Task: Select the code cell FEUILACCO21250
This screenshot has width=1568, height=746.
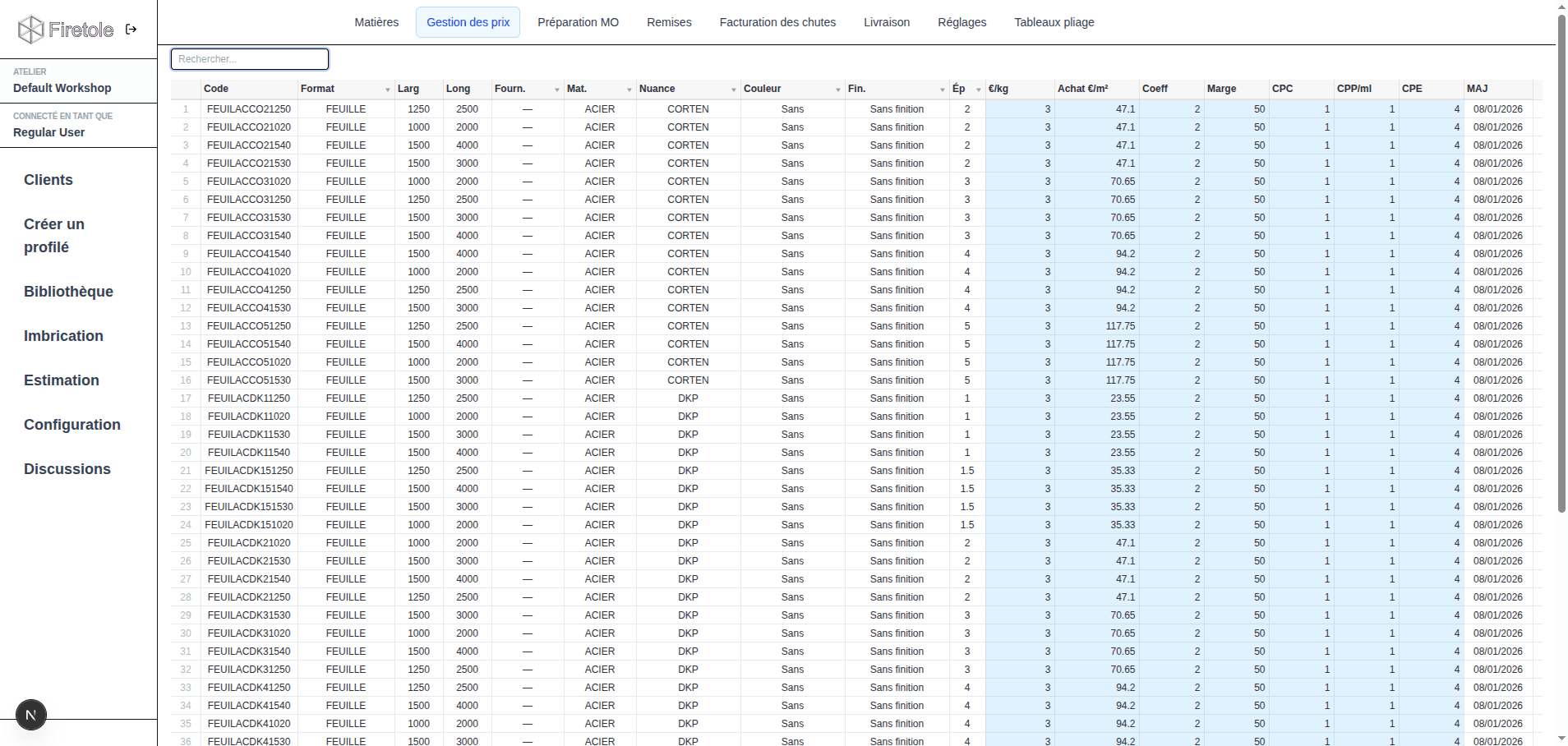Action: pyautogui.click(x=249, y=109)
